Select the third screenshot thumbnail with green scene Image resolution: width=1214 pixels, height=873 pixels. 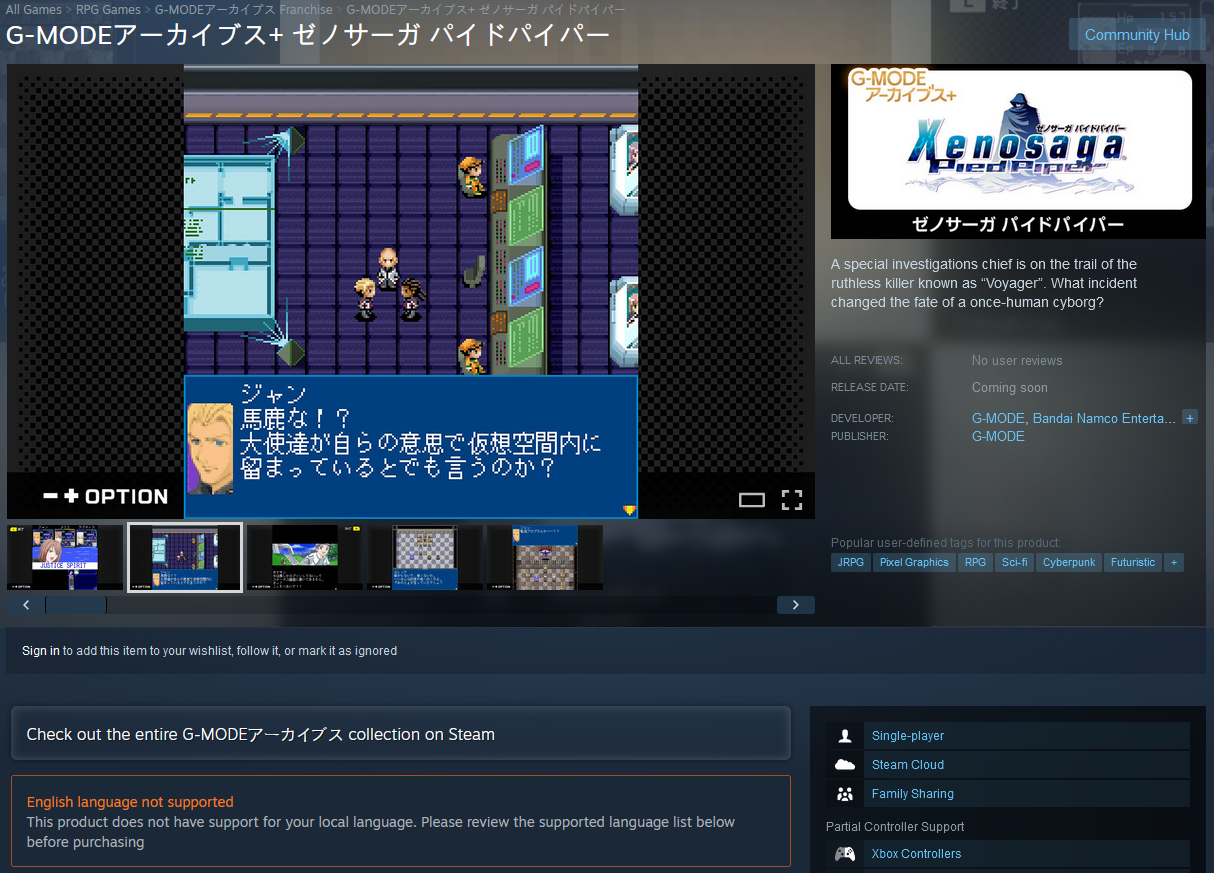(x=304, y=557)
